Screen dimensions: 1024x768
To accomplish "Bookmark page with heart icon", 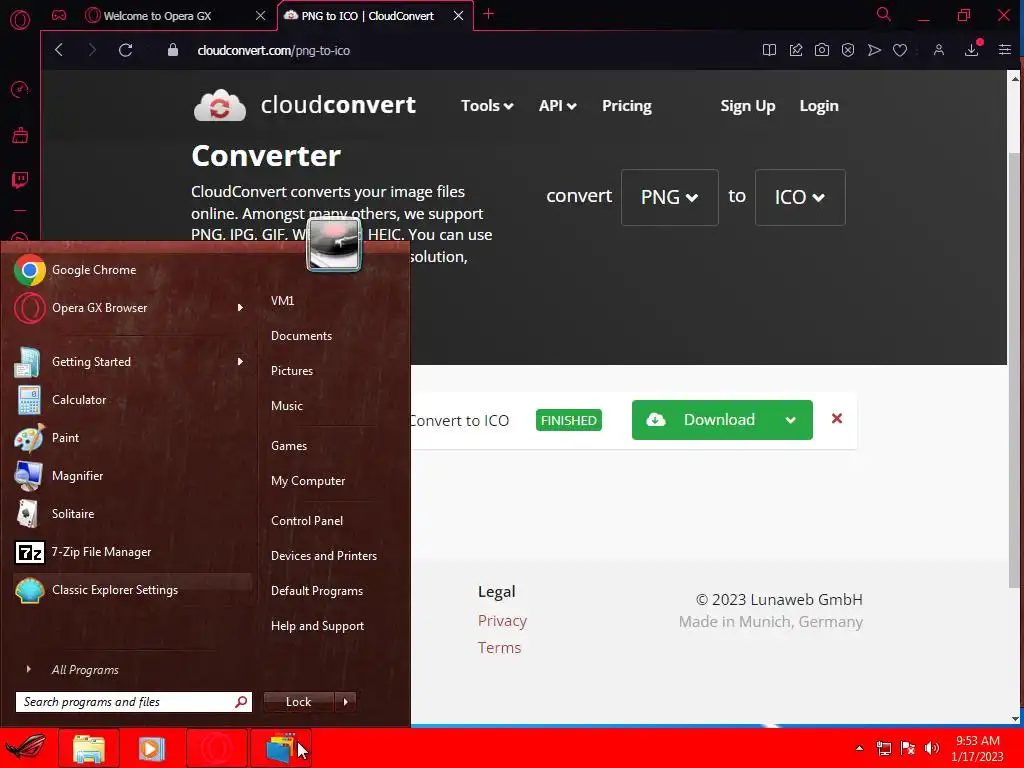I will (900, 50).
